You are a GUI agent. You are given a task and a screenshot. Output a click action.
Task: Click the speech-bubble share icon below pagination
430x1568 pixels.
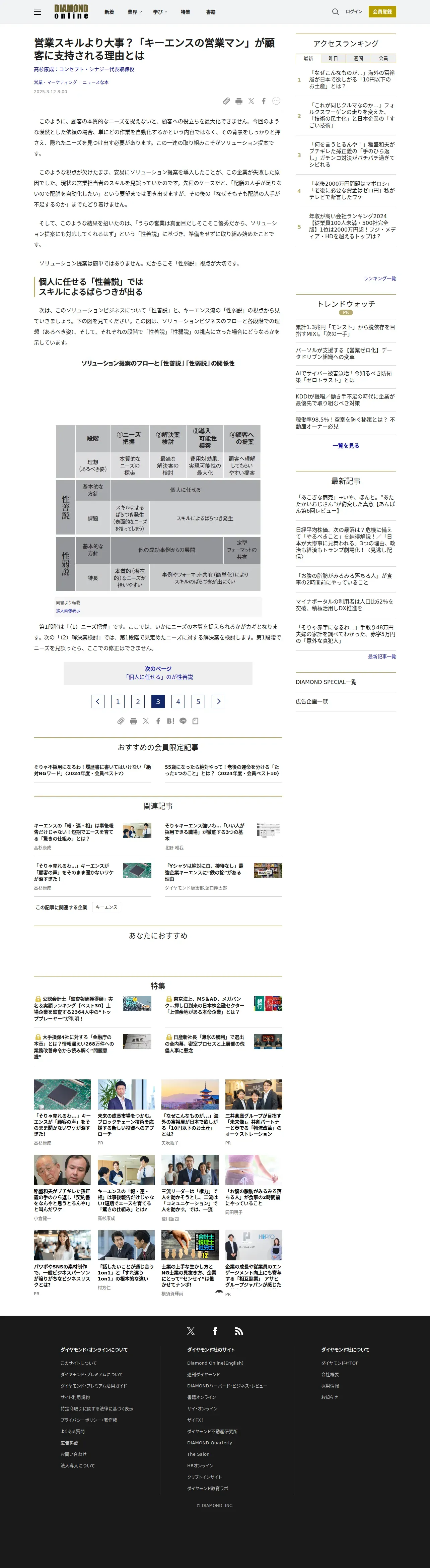(183, 721)
